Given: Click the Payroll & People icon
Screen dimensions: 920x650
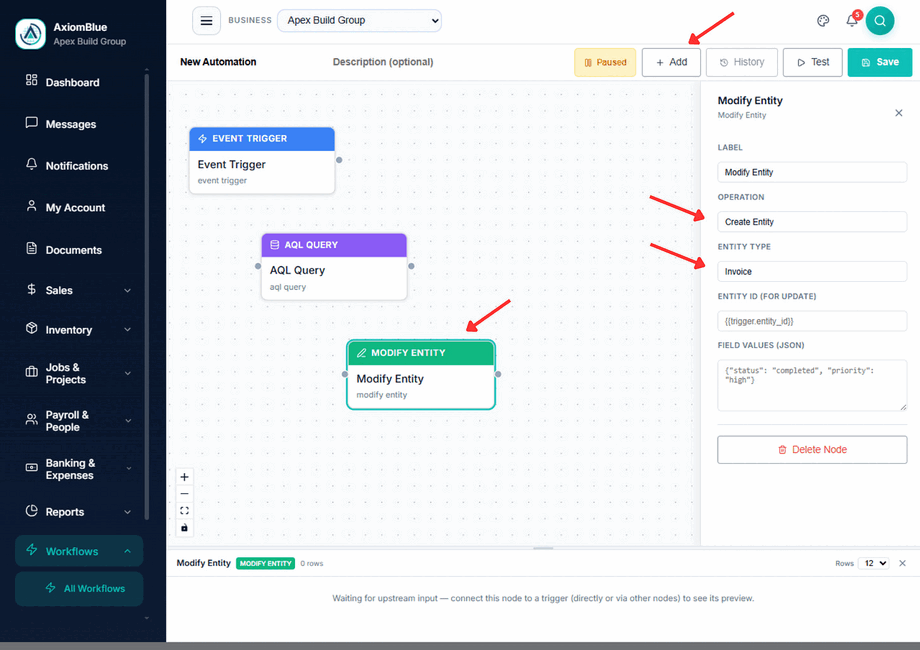Looking at the screenshot, I should 32,419.
